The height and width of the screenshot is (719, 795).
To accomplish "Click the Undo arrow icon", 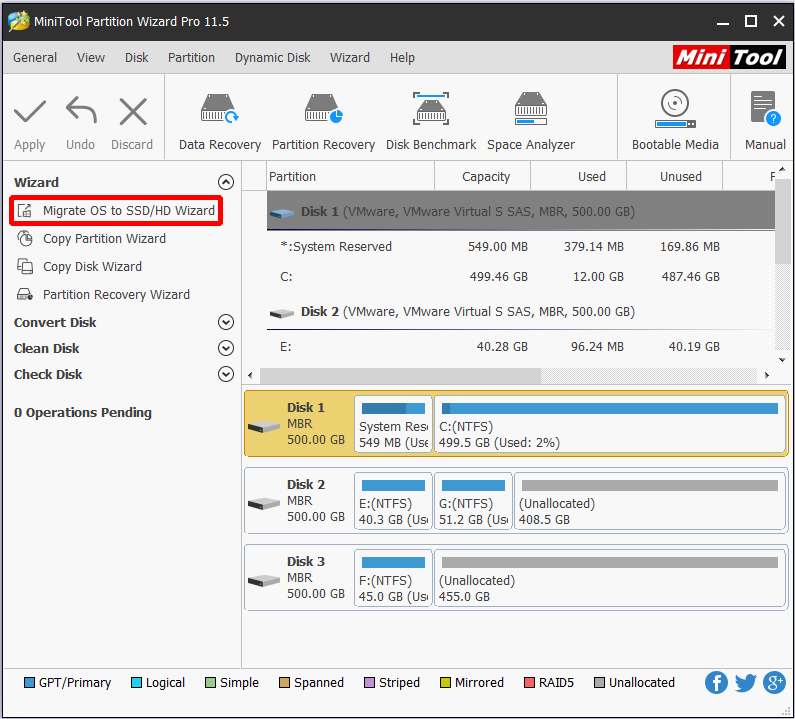I will 81,110.
